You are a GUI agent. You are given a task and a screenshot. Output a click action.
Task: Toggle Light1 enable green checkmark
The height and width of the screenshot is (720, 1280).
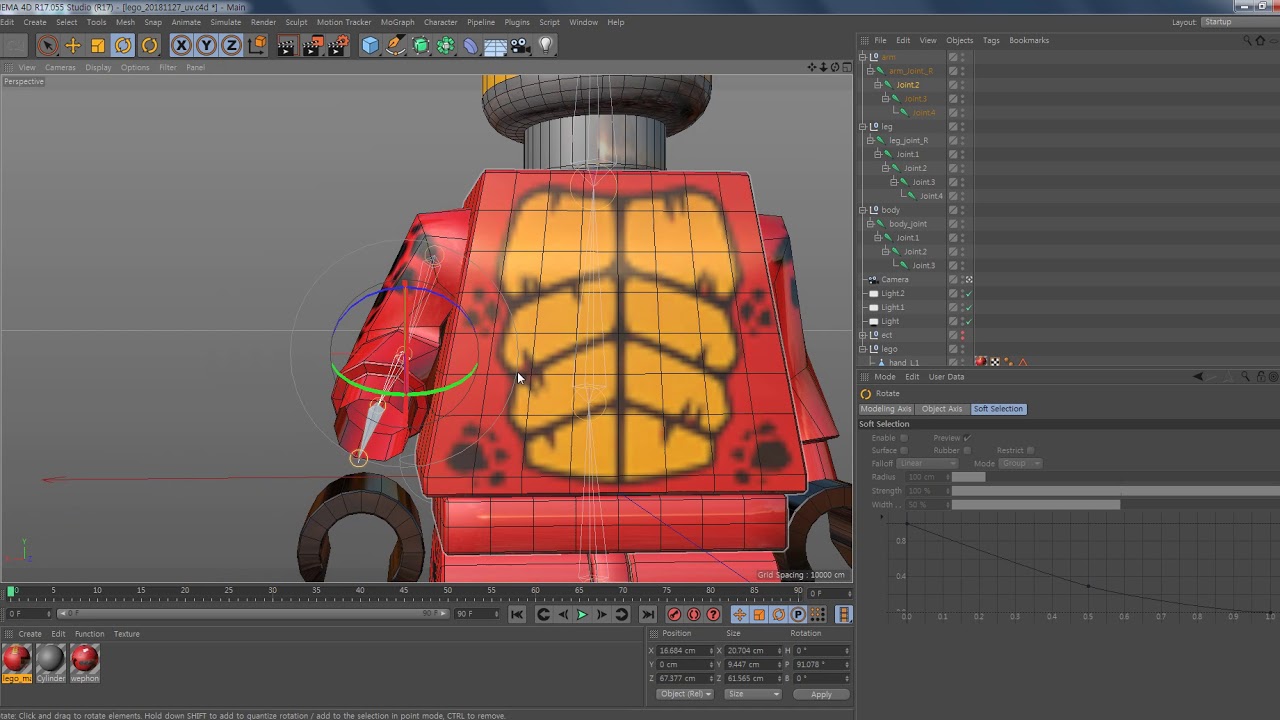coord(969,307)
